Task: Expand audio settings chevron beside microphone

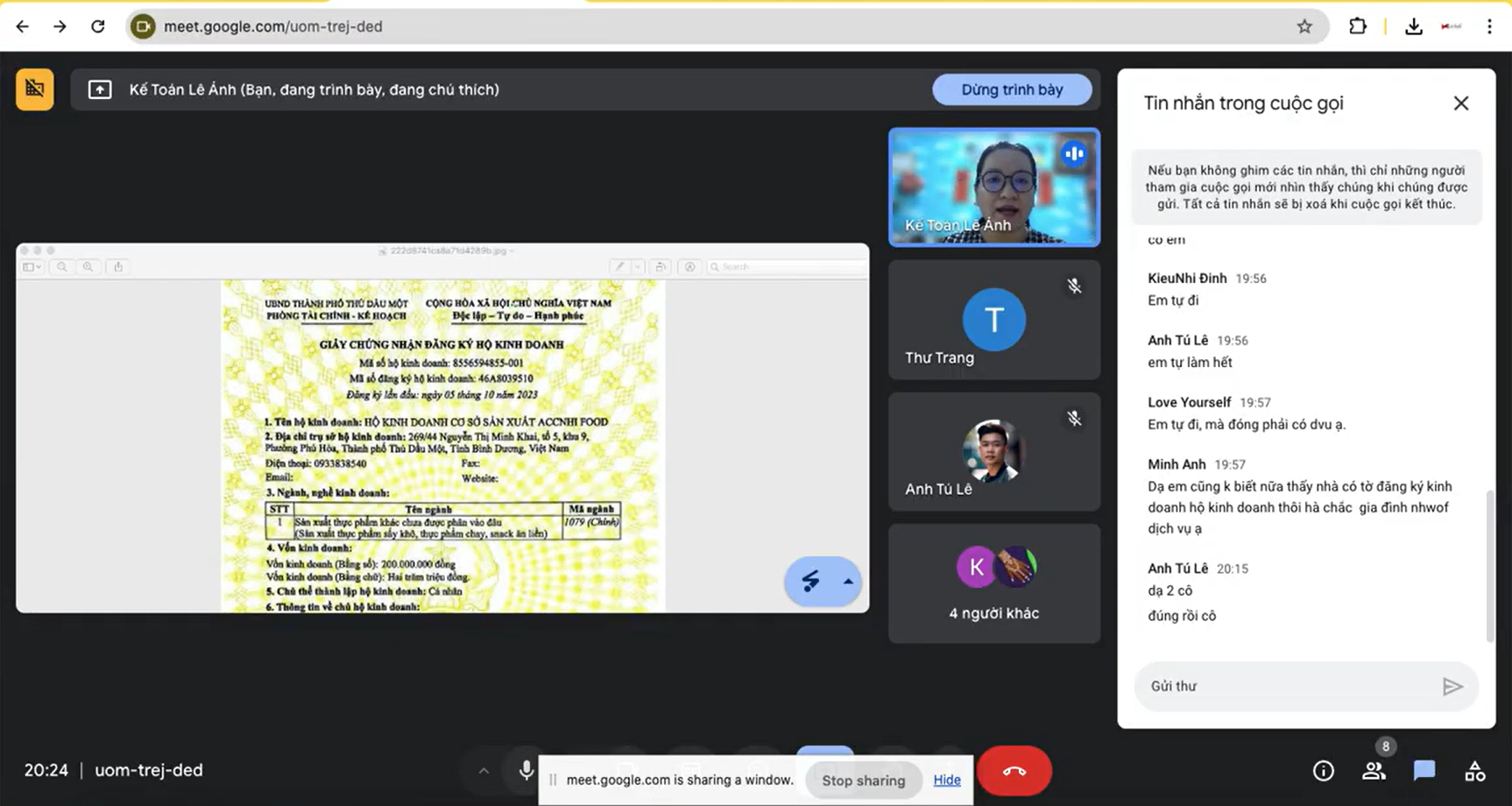Action: tap(484, 771)
